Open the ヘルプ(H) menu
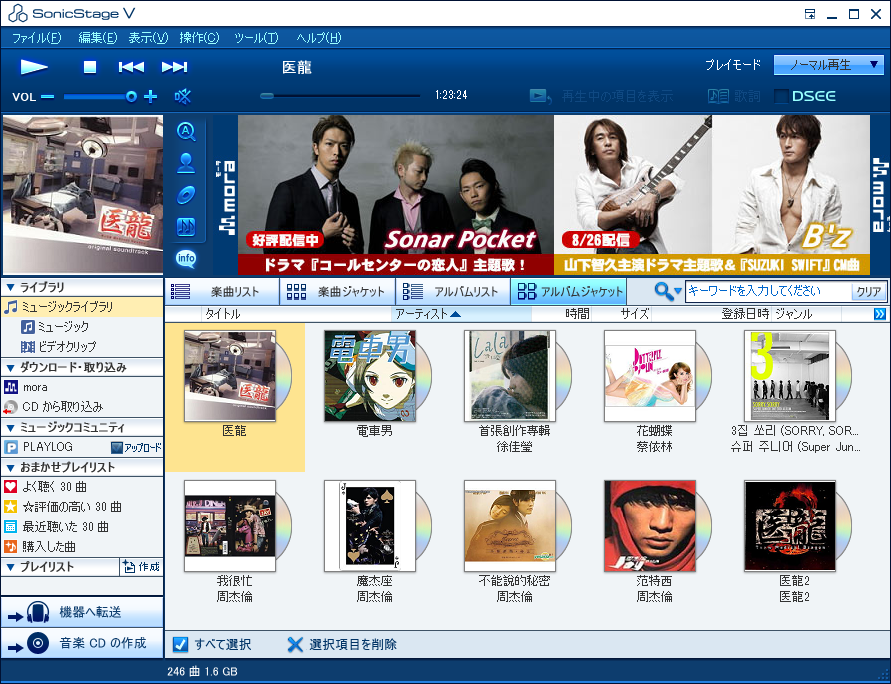The image size is (891, 684). point(318,37)
